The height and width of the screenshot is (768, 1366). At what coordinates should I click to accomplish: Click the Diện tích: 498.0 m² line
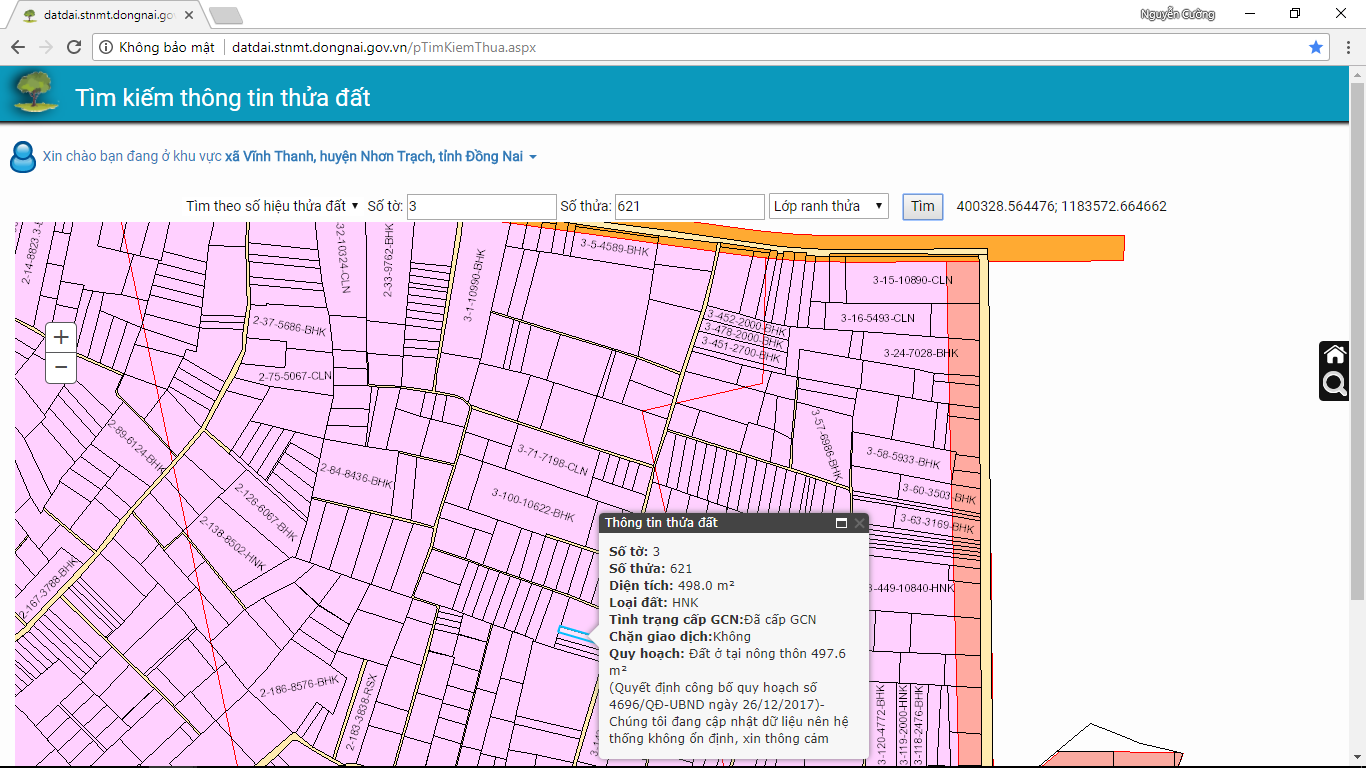(672, 585)
